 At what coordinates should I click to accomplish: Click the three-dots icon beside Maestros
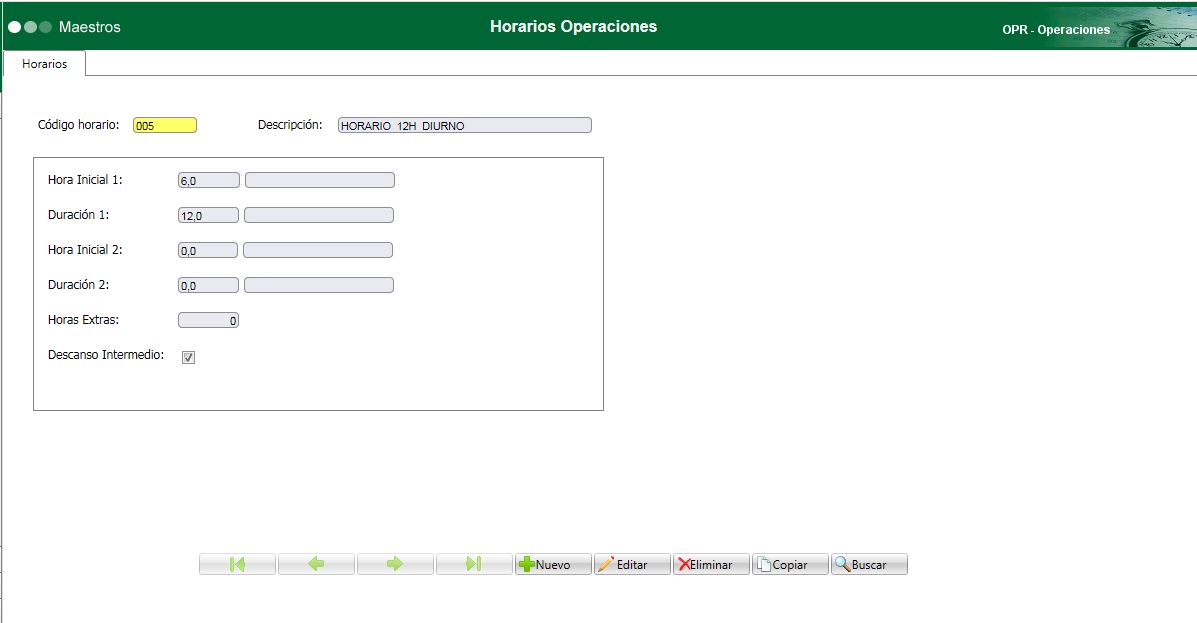(30, 27)
